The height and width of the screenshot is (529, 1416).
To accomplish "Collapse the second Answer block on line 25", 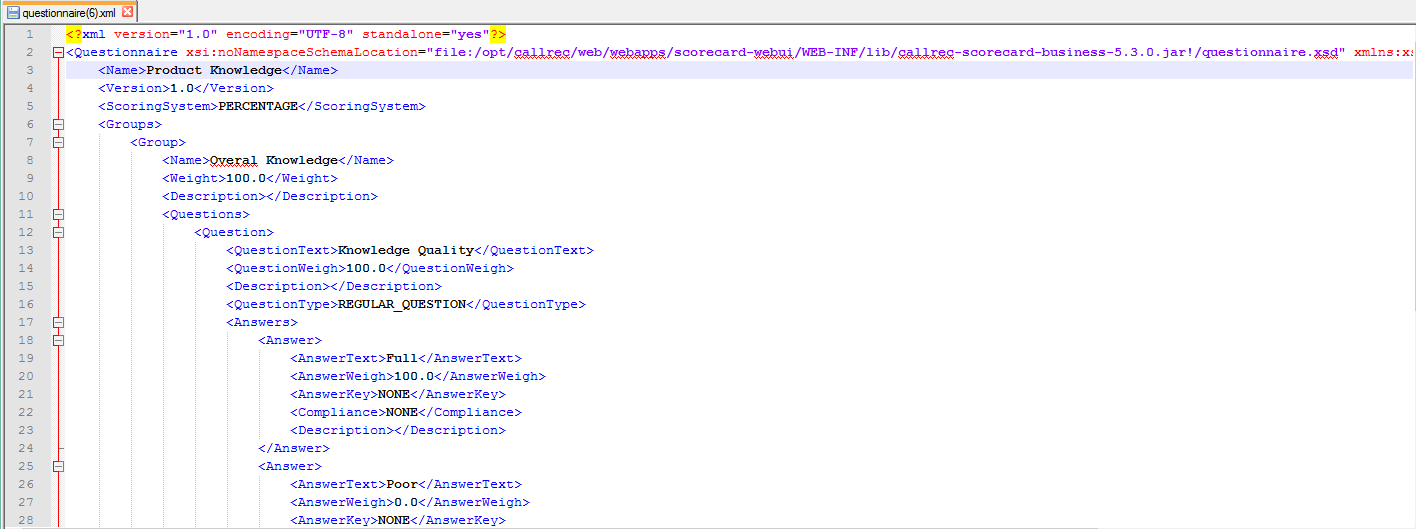I will [57, 466].
